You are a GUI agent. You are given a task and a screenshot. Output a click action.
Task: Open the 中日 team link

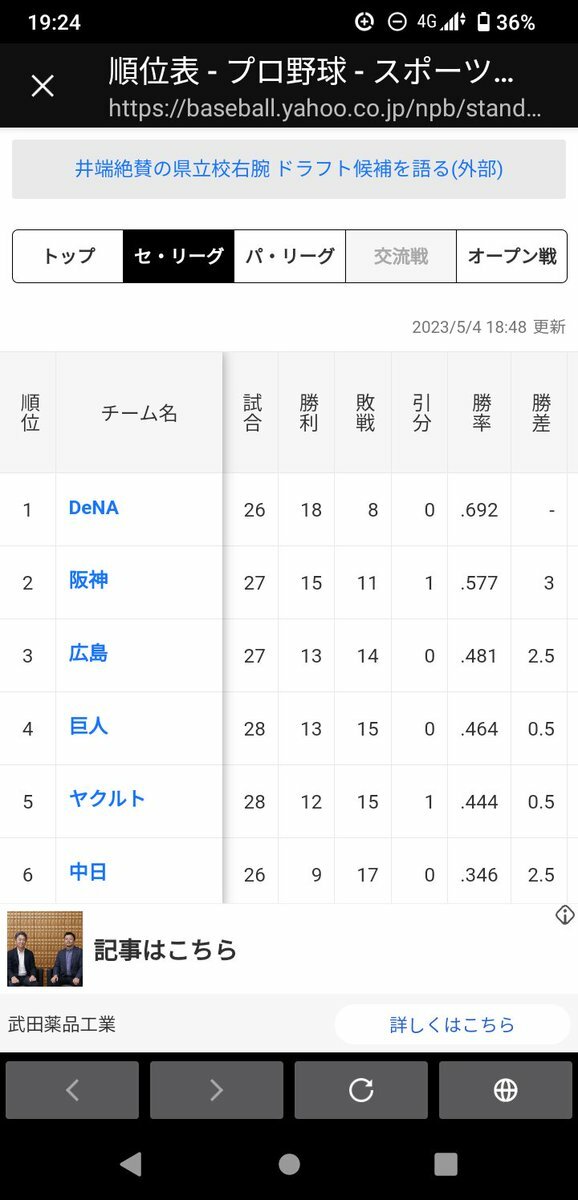pos(88,872)
